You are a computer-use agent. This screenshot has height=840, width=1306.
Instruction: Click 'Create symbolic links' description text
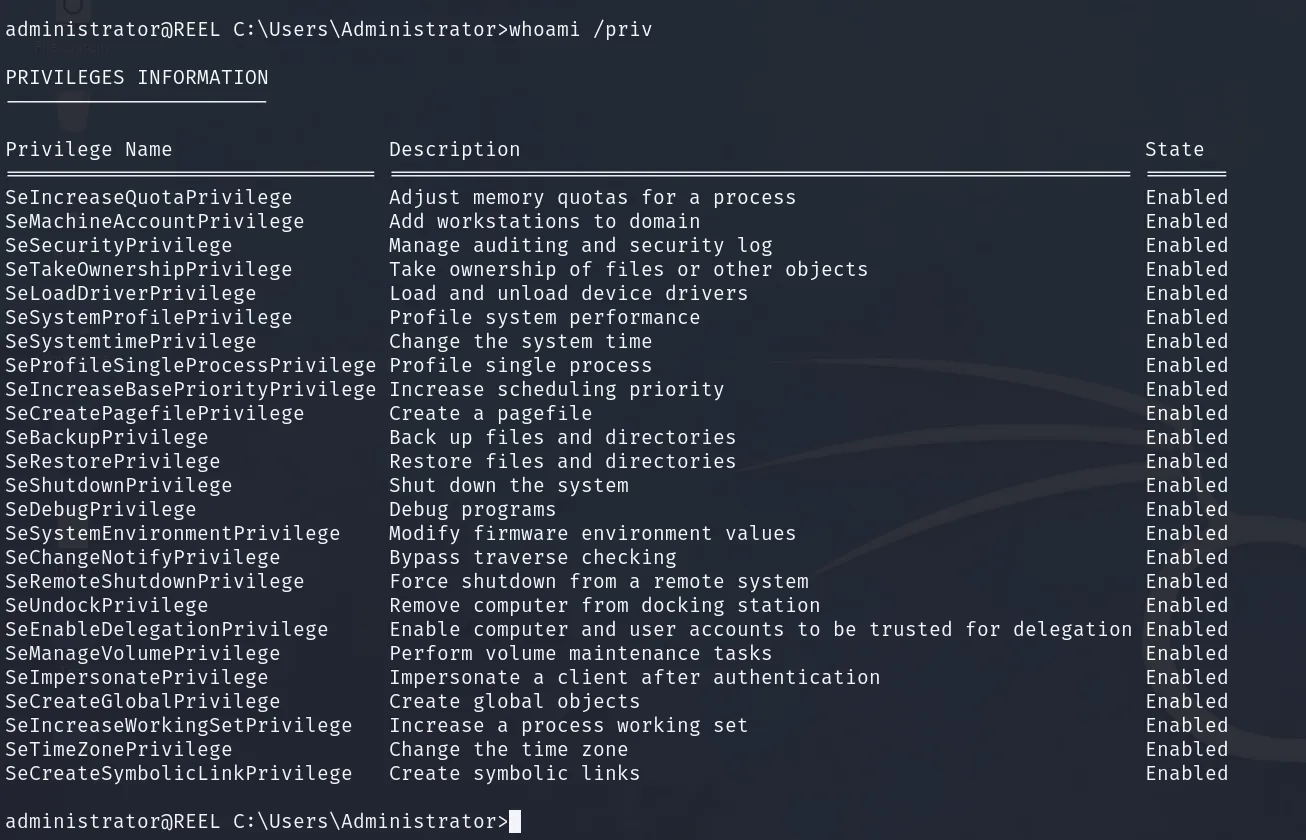(515, 773)
